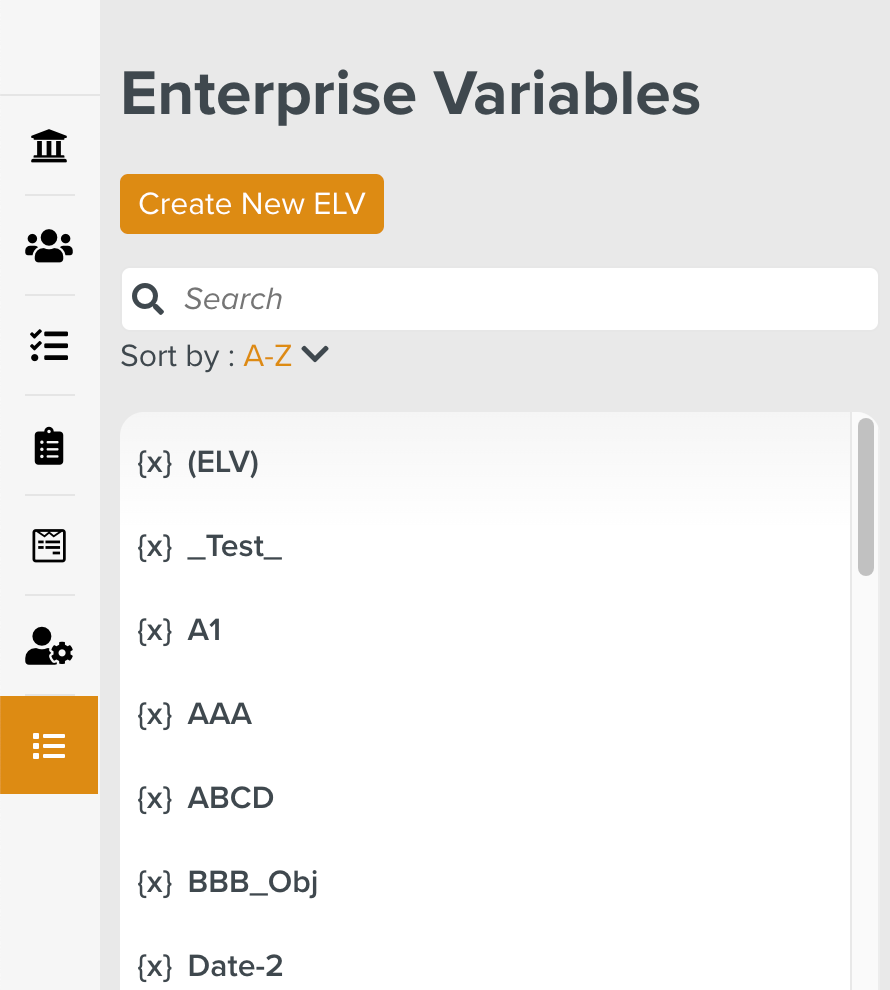Viewport: 890px width, 990px height.
Task: Choose the ABCD variable
Action: pos(231,799)
